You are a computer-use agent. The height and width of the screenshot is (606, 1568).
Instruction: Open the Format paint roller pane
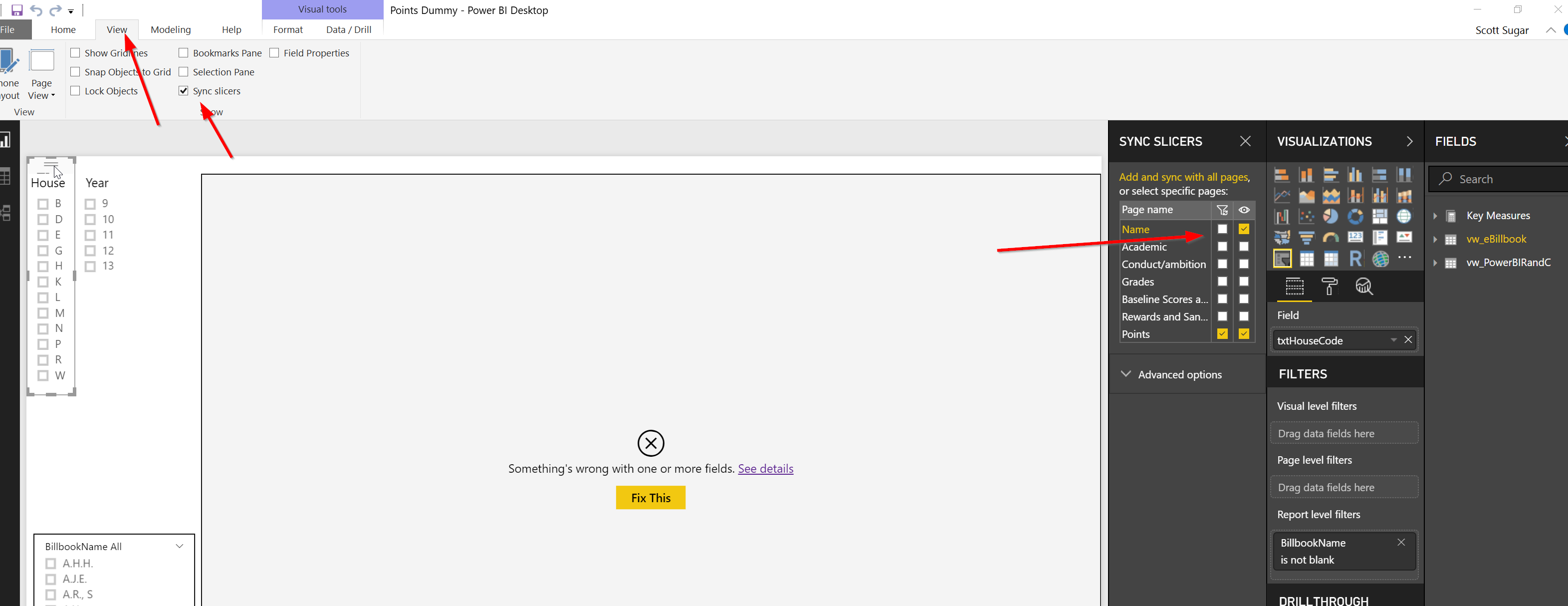tap(1330, 286)
